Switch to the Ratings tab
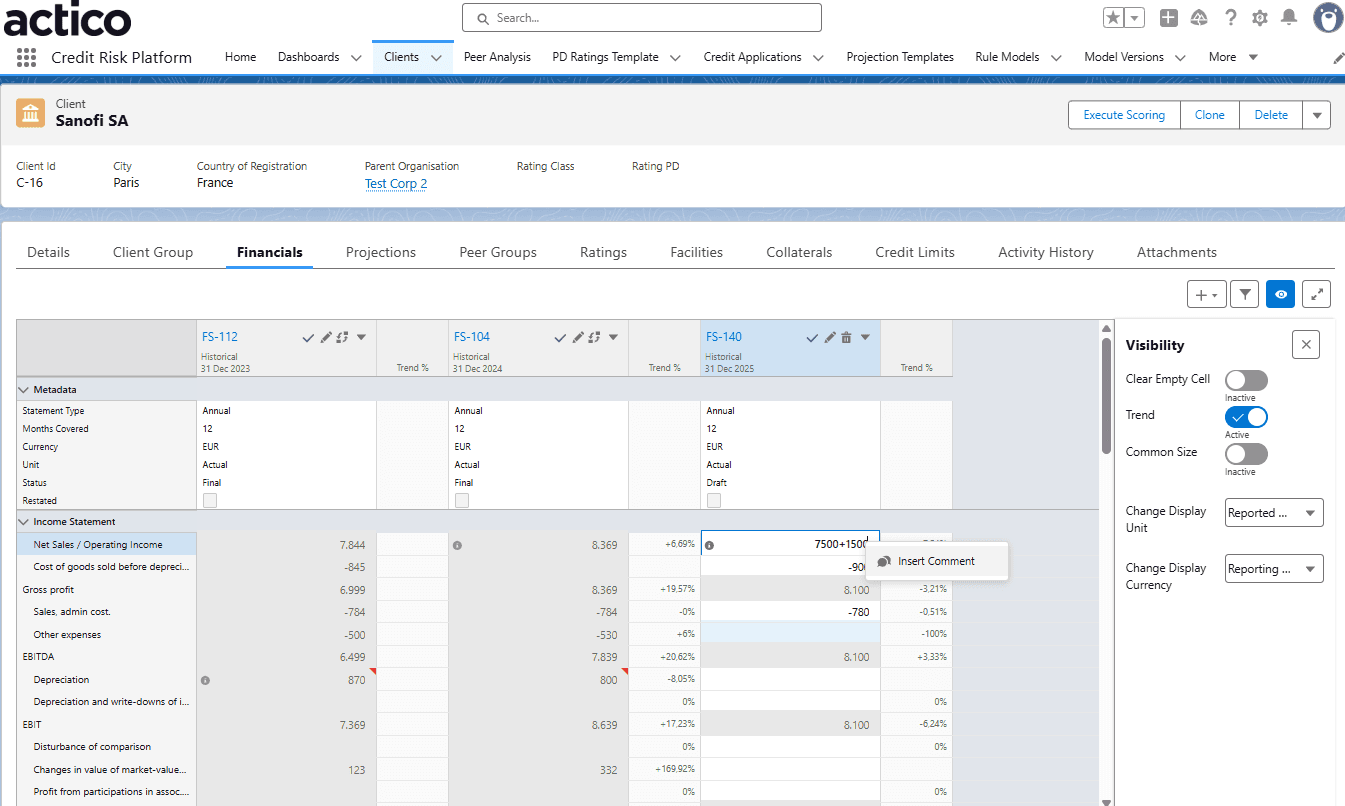Viewport: 1345px width, 806px height. 603,252
